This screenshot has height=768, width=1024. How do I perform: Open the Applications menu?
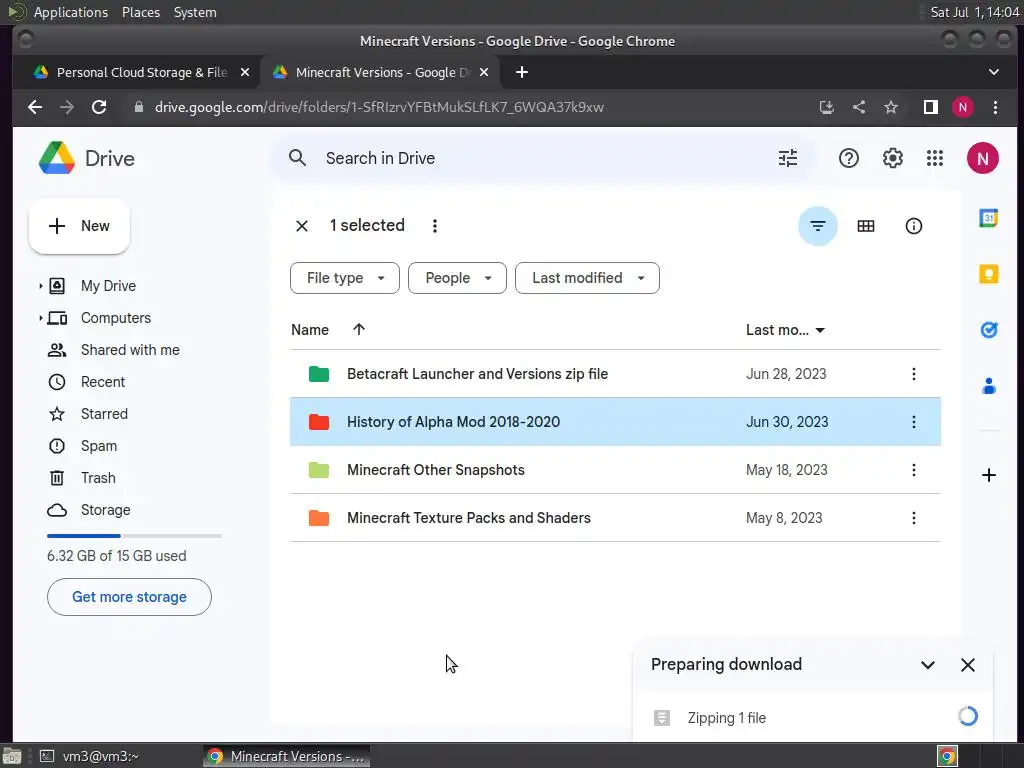coord(71,12)
